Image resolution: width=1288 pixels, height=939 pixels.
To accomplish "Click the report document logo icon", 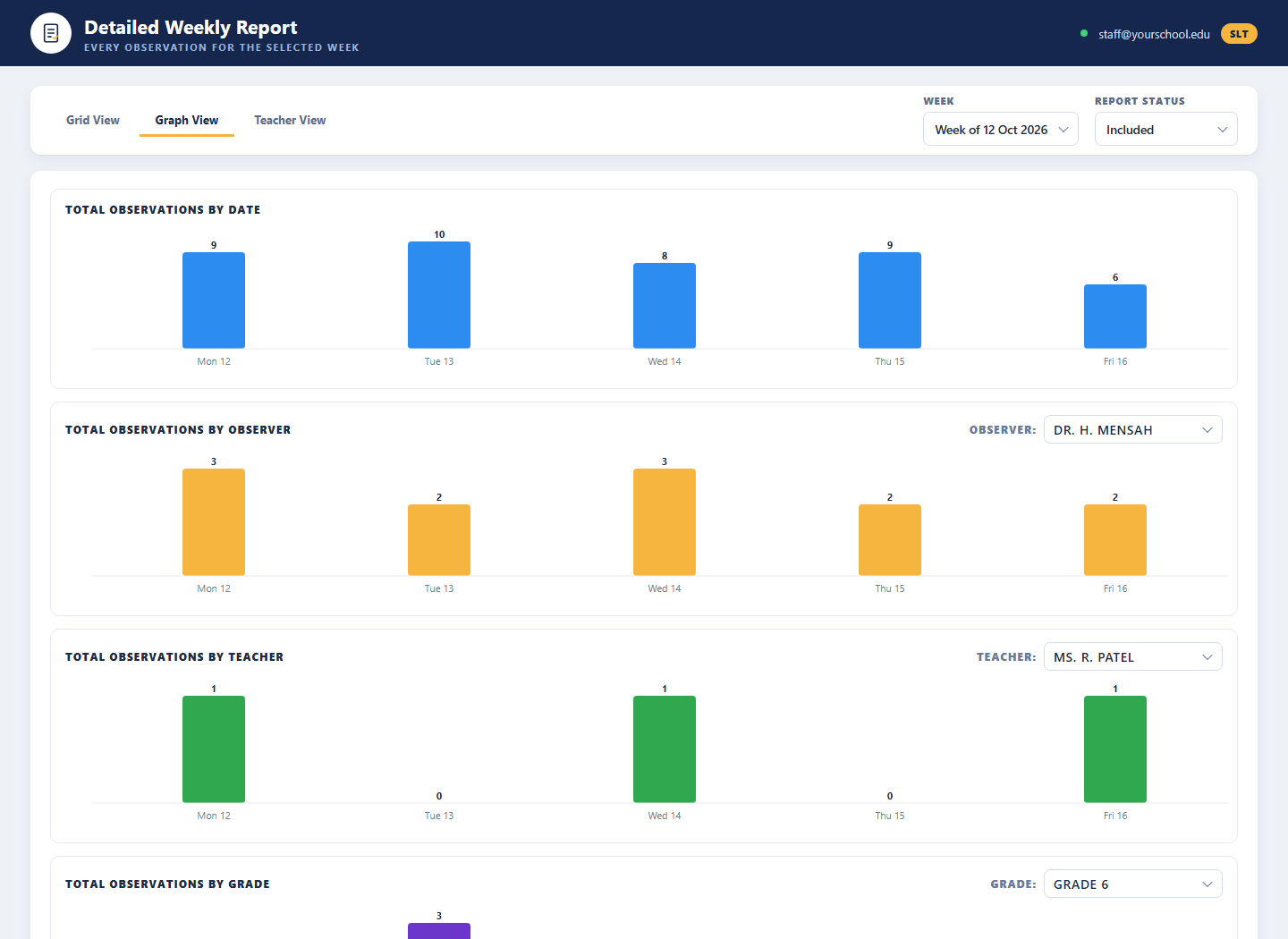I will point(51,33).
